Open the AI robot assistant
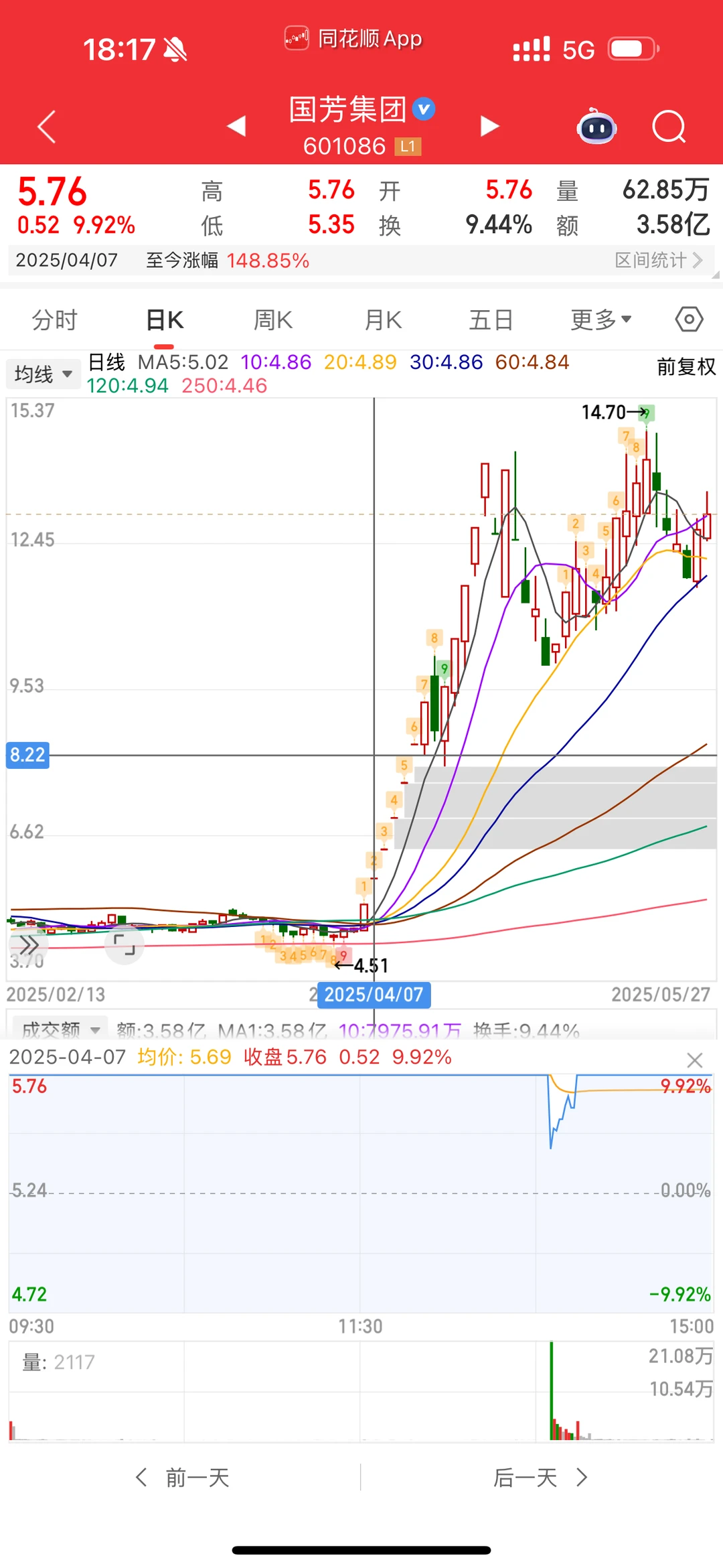This screenshot has height=1568, width=723. pyautogui.click(x=596, y=126)
